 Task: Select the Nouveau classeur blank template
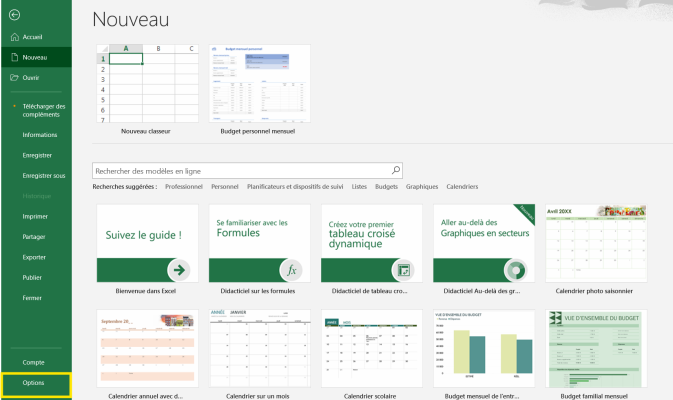[147, 83]
